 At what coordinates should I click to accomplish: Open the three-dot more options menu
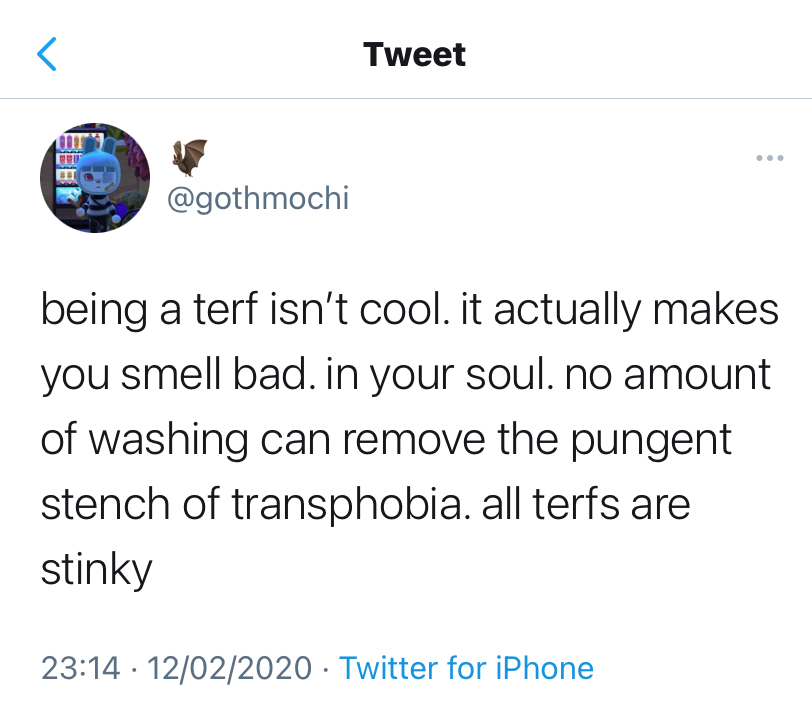click(x=769, y=158)
